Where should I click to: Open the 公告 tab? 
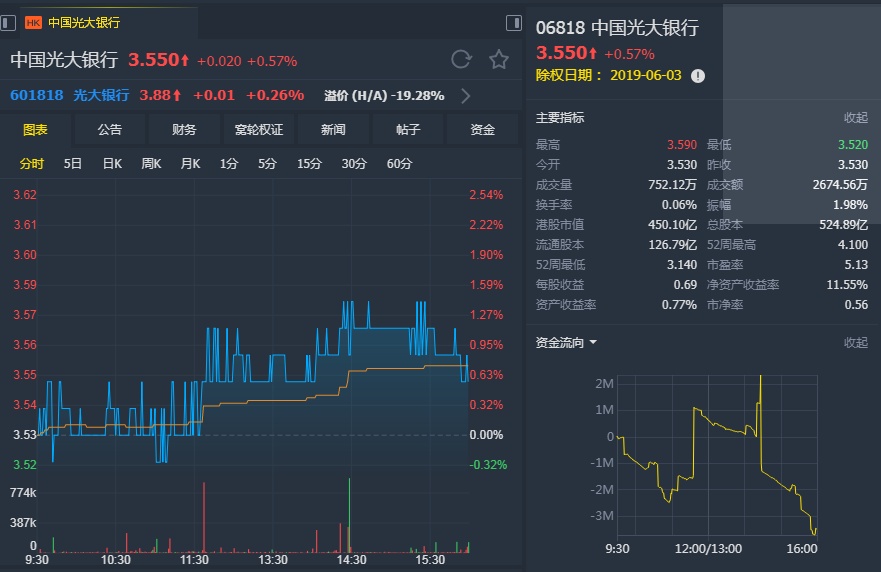coord(110,130)
